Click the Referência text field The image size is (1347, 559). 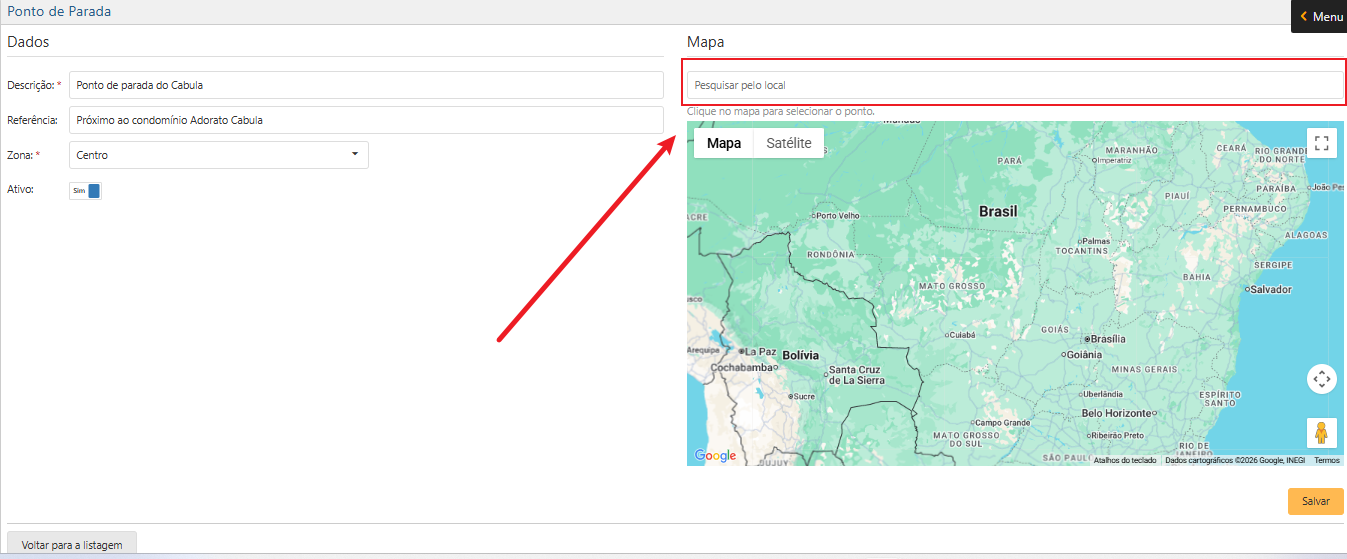(366, 120)
